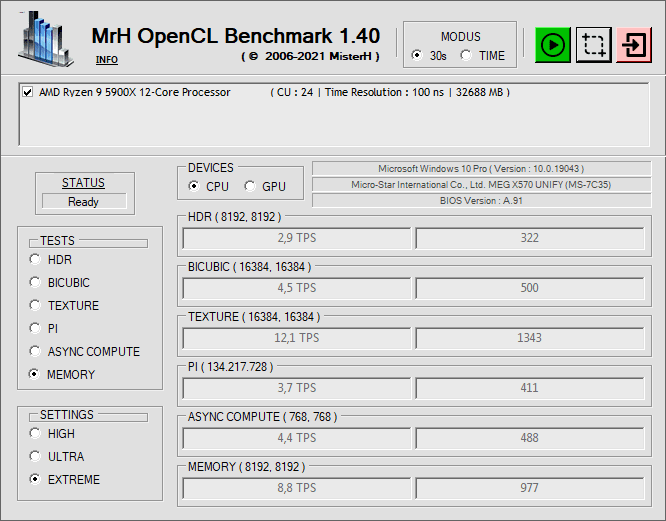Click the HDR score field showing 322
This screenshot has width=666, height=521.
click(x=530, y=238)
